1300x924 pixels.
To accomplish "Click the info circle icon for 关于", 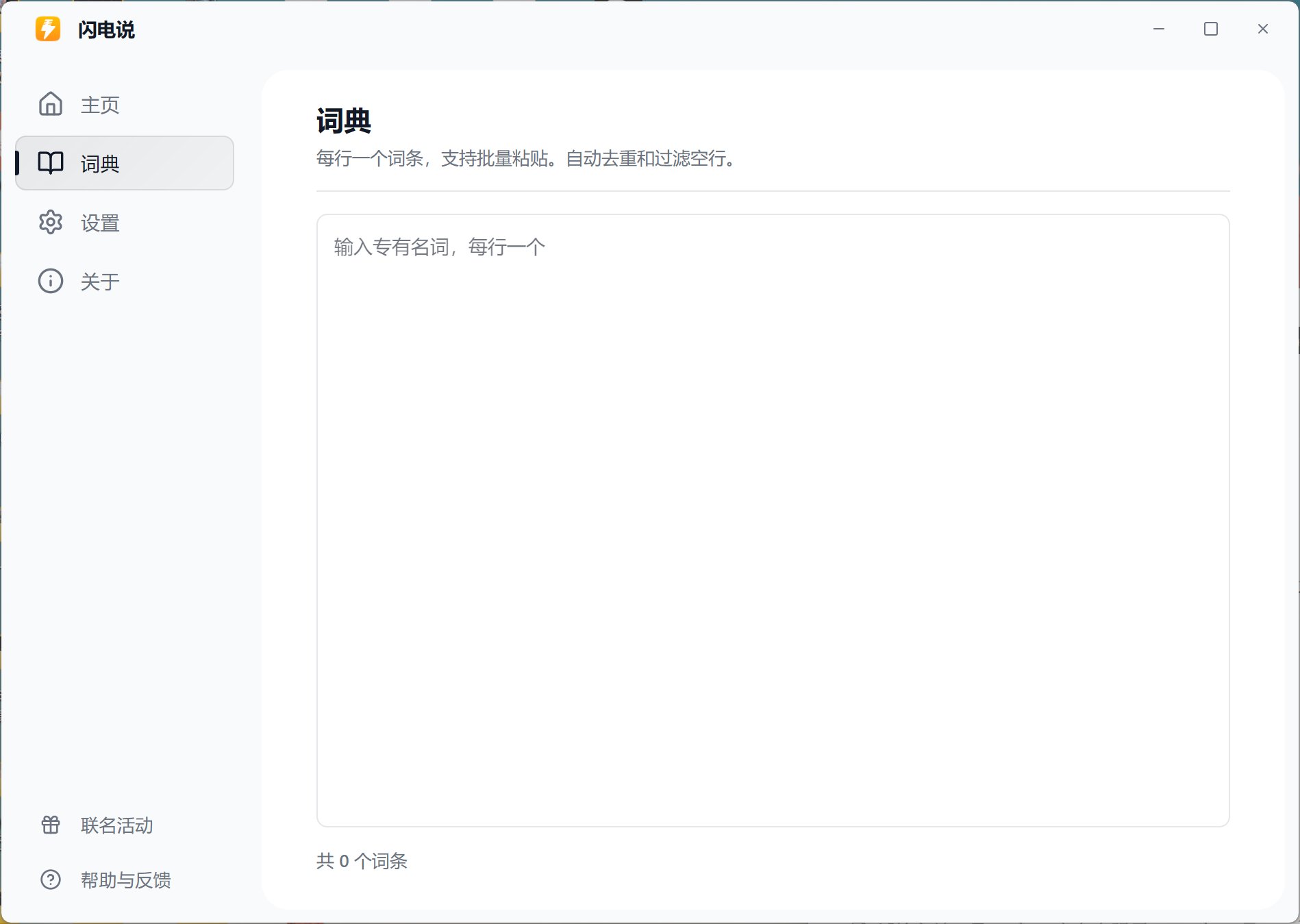I will (51, 282).
